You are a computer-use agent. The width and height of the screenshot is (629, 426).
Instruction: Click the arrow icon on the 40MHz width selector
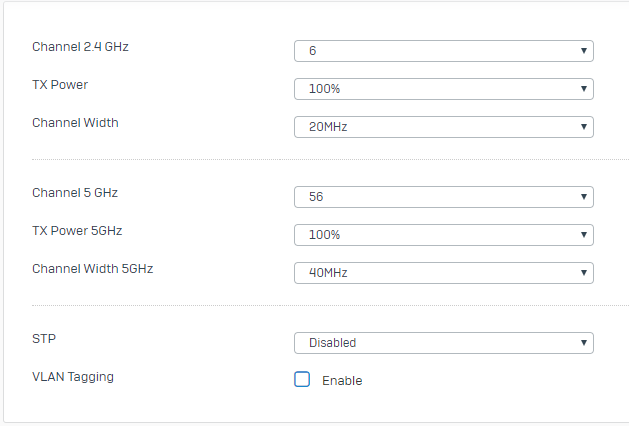click(583, 273)
